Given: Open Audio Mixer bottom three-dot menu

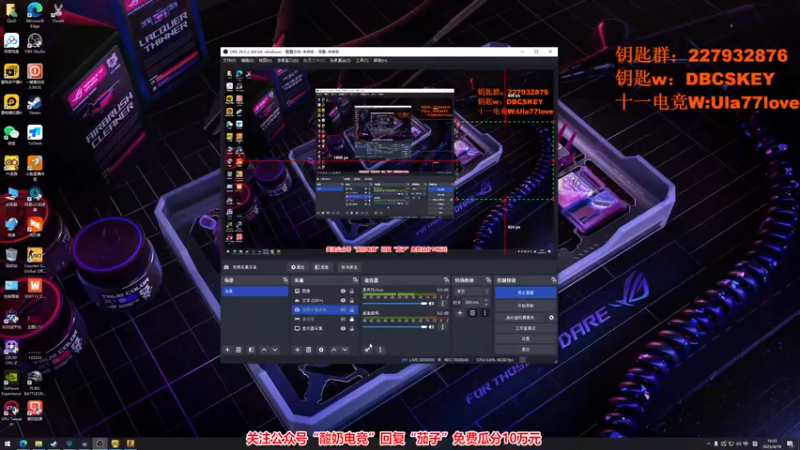Looking at the screenshot, I should click(x=380, y=349).
